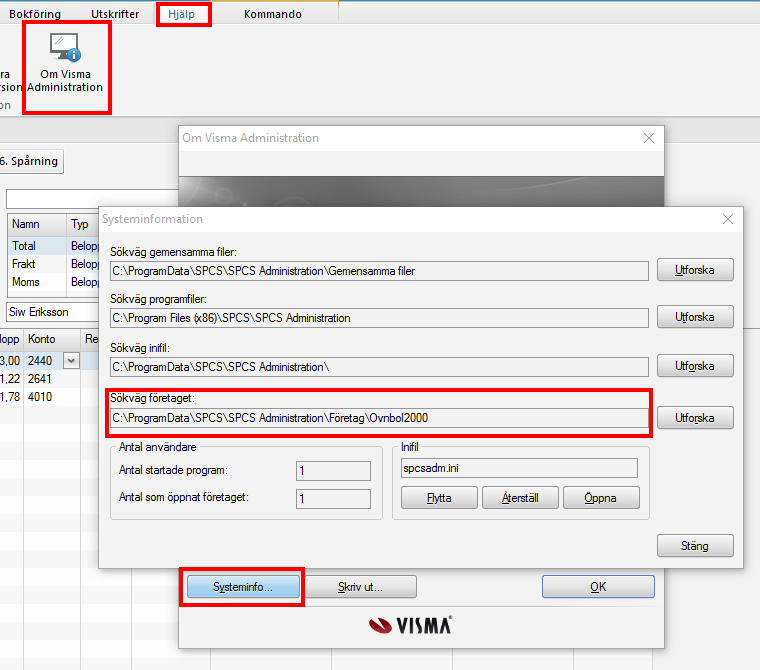Click the Konto column header
Viewport: 760px width, 670px height.
pyautogui.click(x=52, y=339)
